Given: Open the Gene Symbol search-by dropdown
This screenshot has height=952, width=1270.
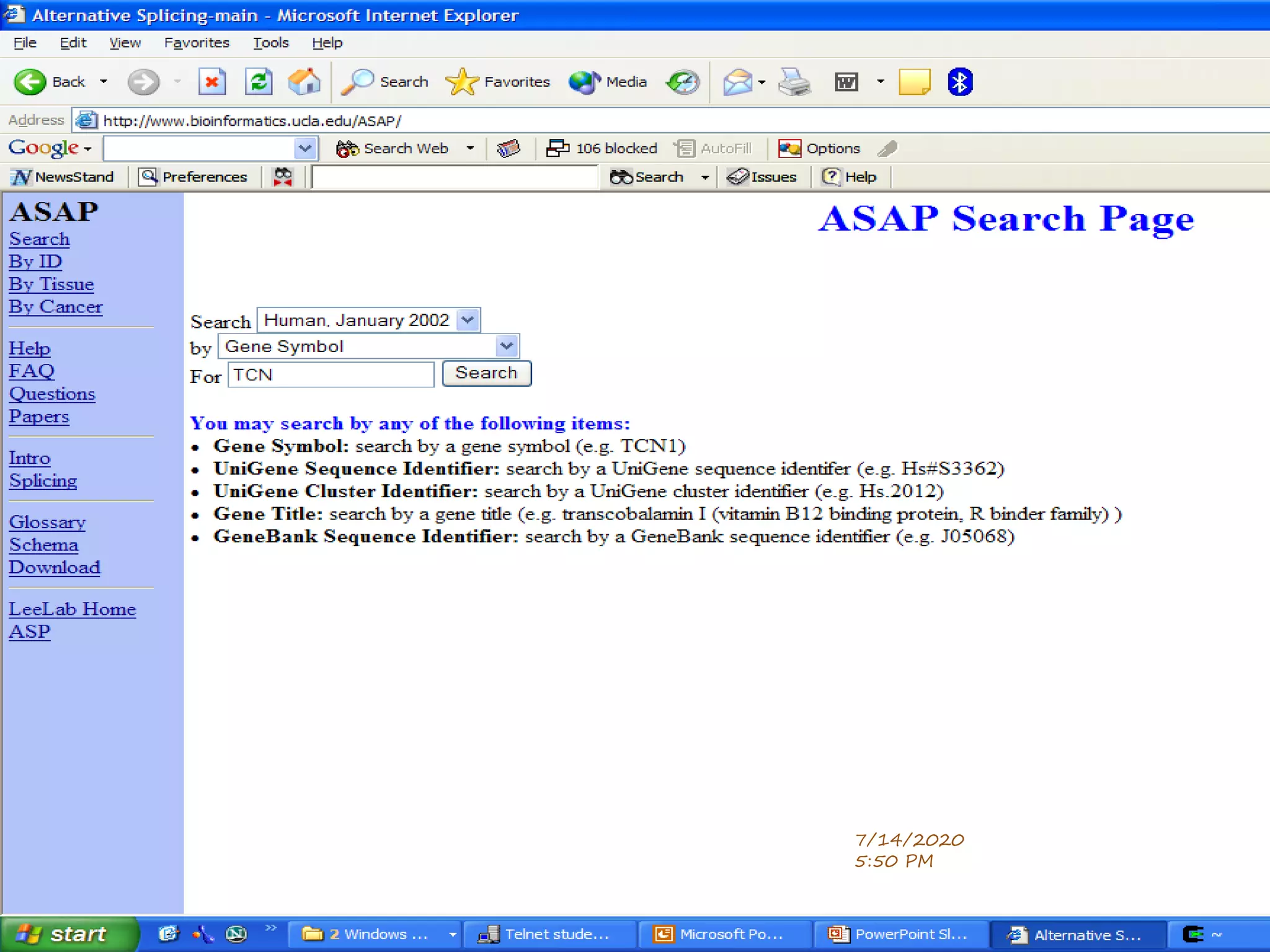Looking at the screenshot, I should pos(507,346).
